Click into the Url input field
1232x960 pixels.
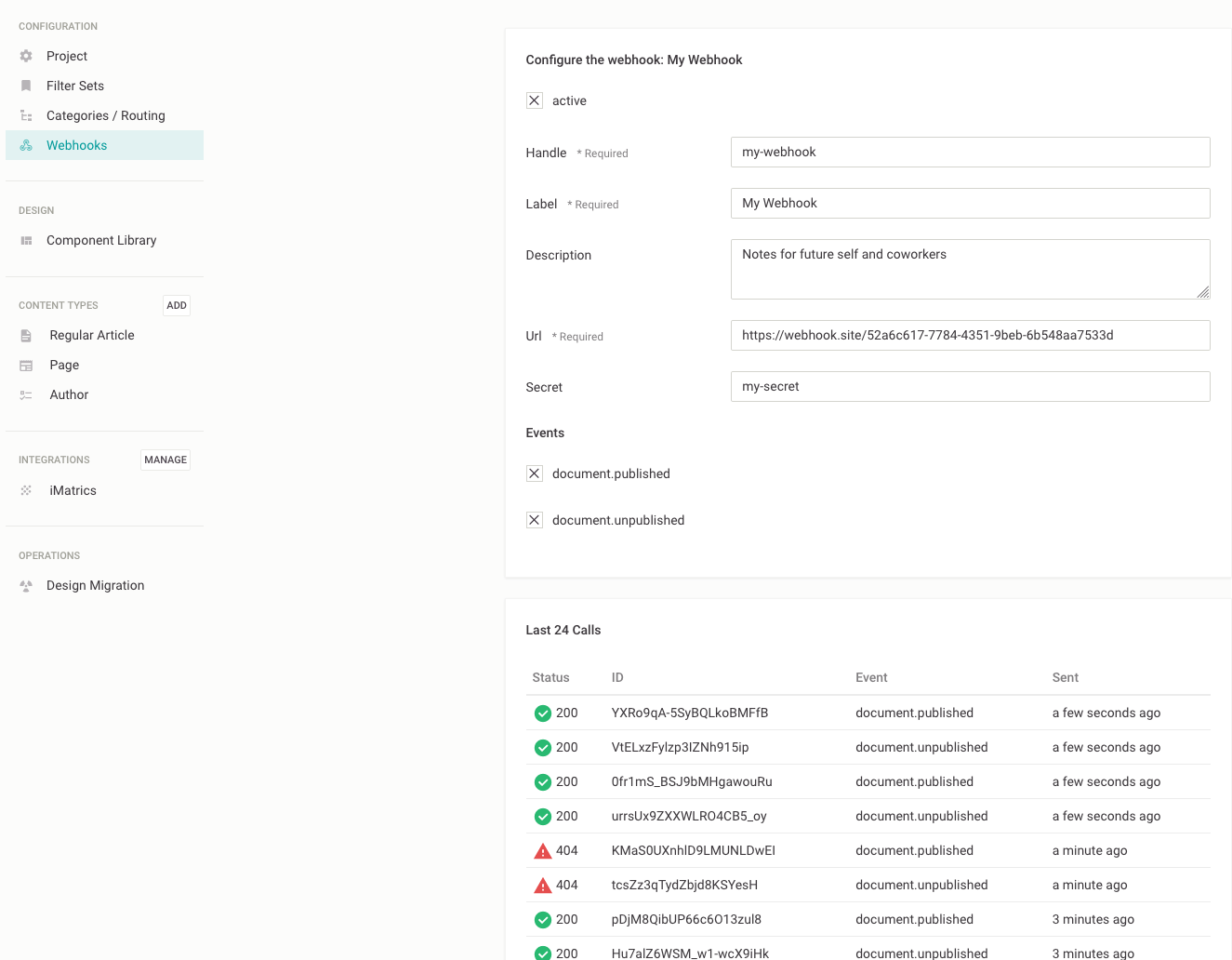(x=970, y=335)
